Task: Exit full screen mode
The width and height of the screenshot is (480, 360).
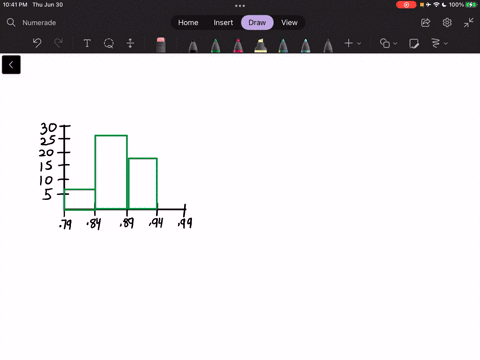Action: (x=468, y=23)
